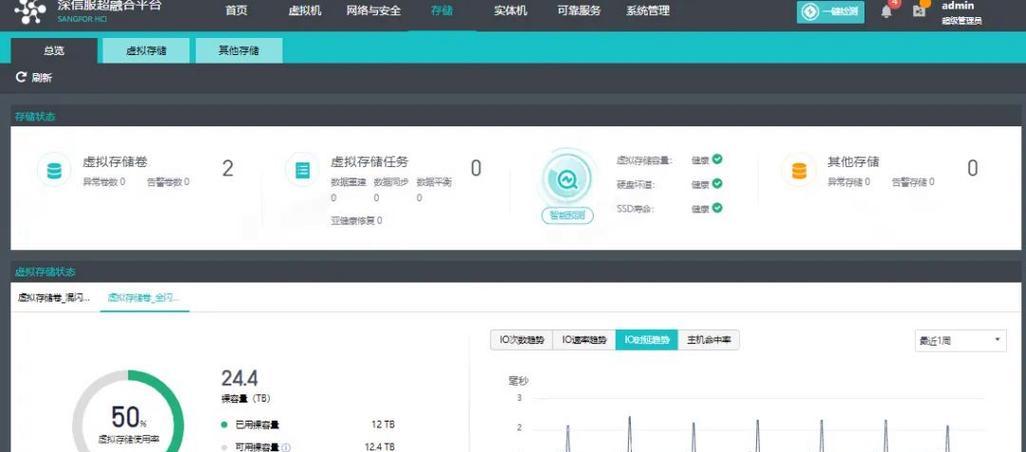Click the green check next to 虚拟存储容量
Viewport: 1026px width, 452px height.
tap(717, 159)
